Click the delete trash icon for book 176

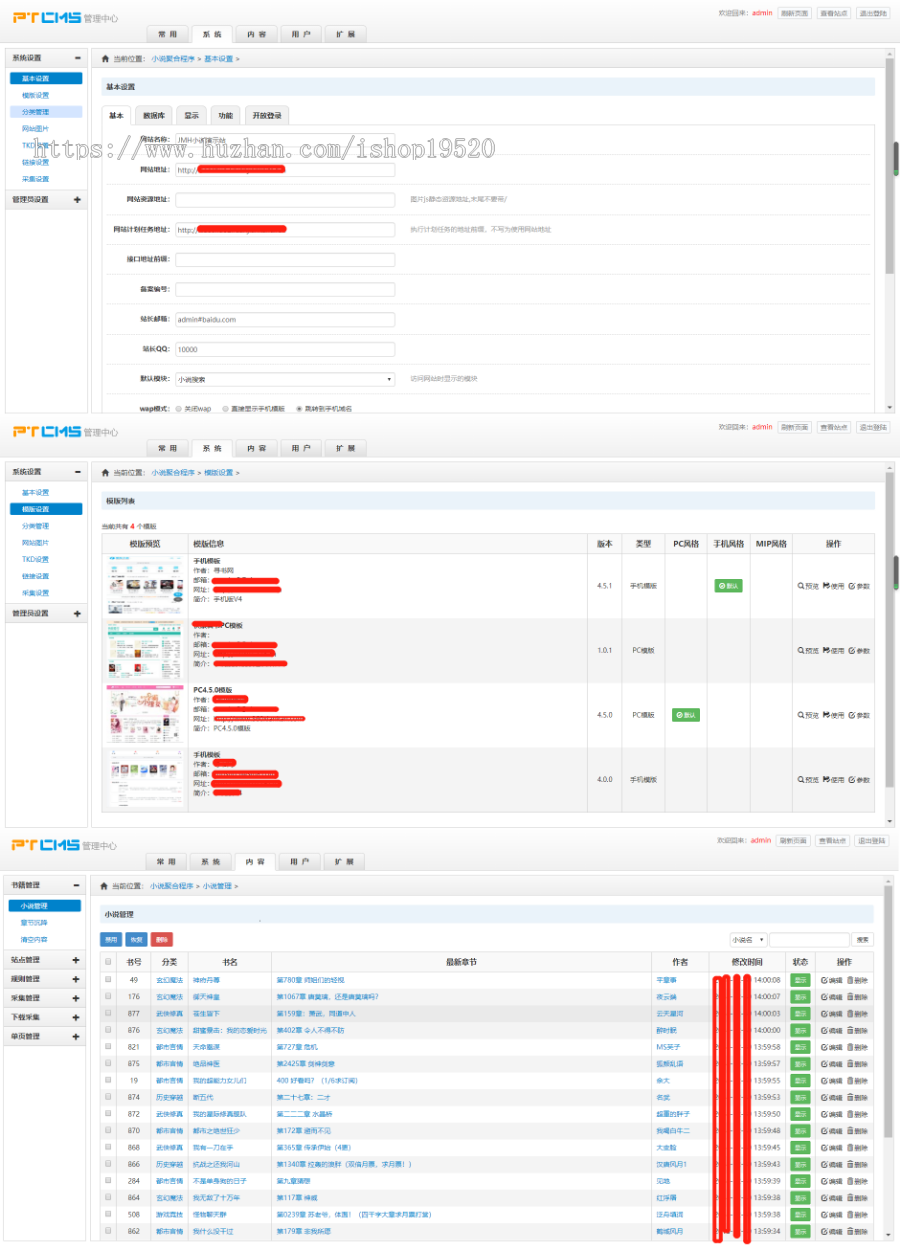pyautogui.click(x=851, y=997)
